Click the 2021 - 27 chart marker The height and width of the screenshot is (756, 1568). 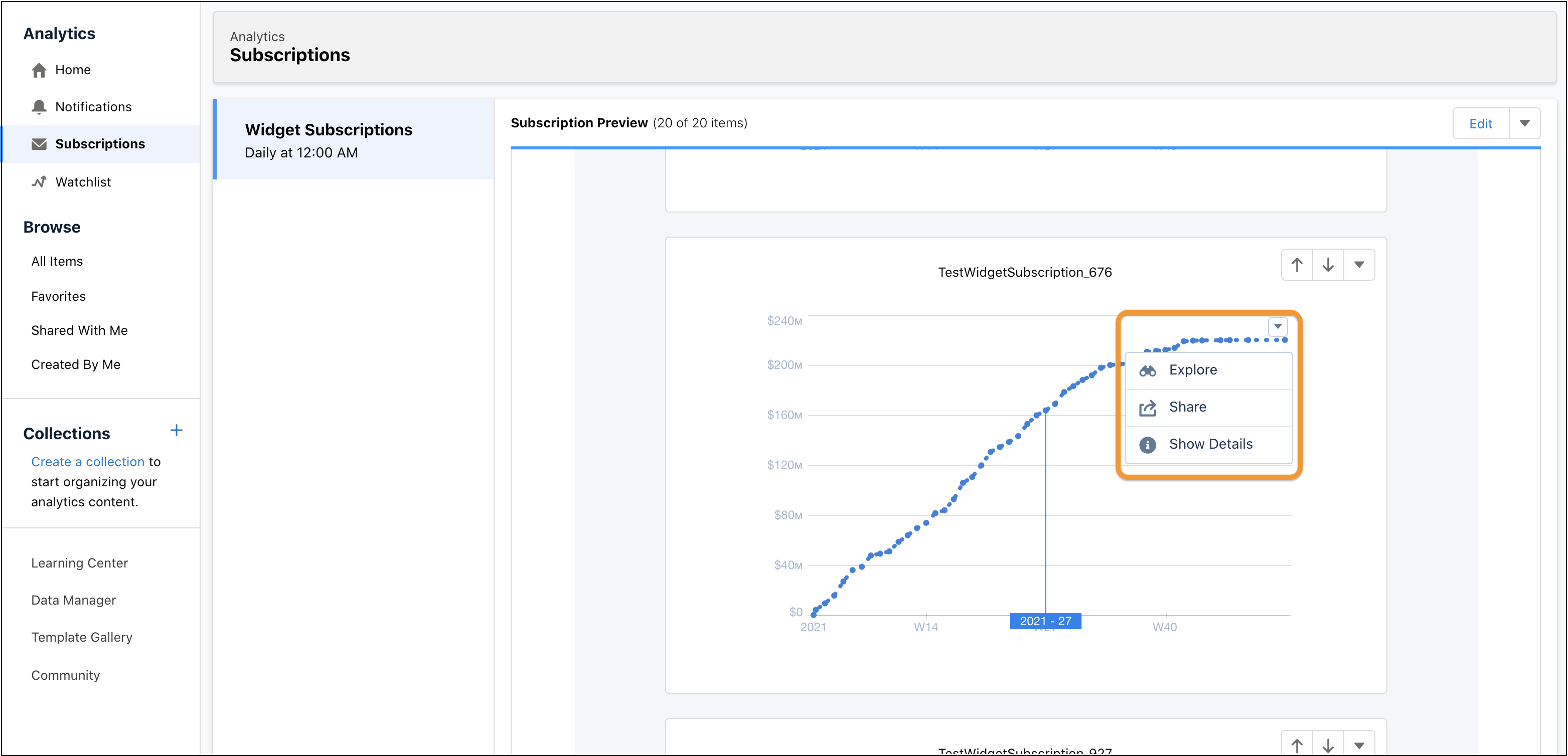[x=1045, y=621]
